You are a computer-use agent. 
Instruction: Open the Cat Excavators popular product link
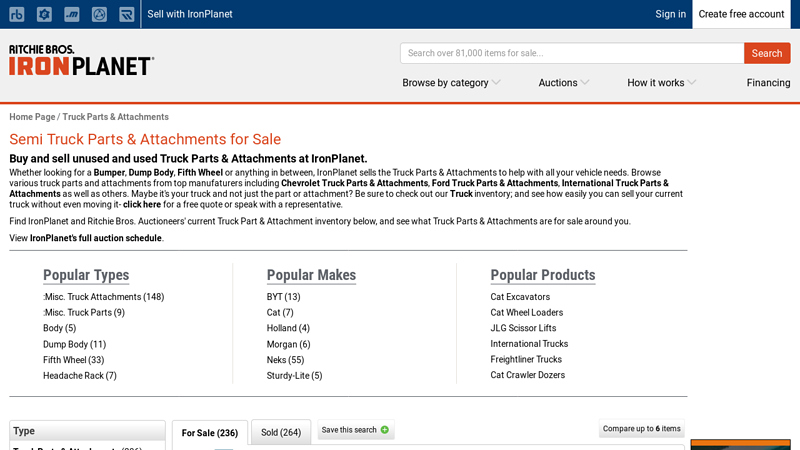(x=520, y=297)
